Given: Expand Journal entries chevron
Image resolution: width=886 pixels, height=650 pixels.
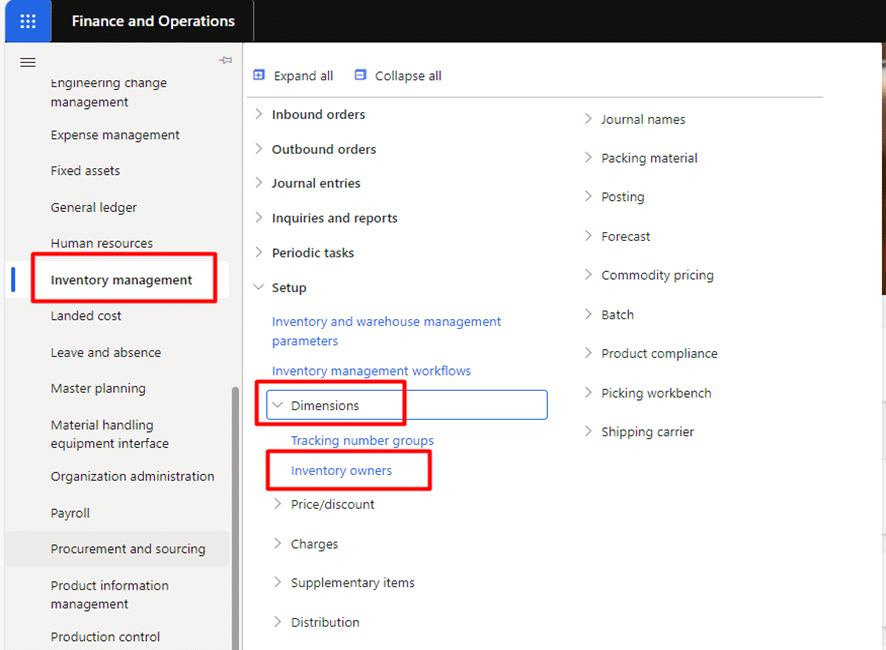Looking at the screenshot, I should pyautogui.click(x=259, y=183).
